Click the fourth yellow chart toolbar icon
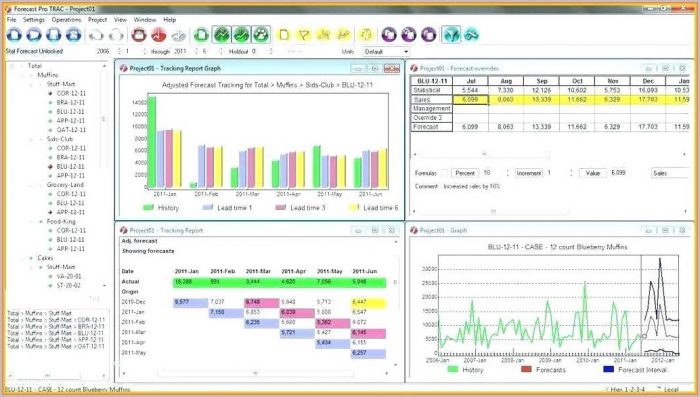Viewport: 700px width, 397px height. coord(343,34)
